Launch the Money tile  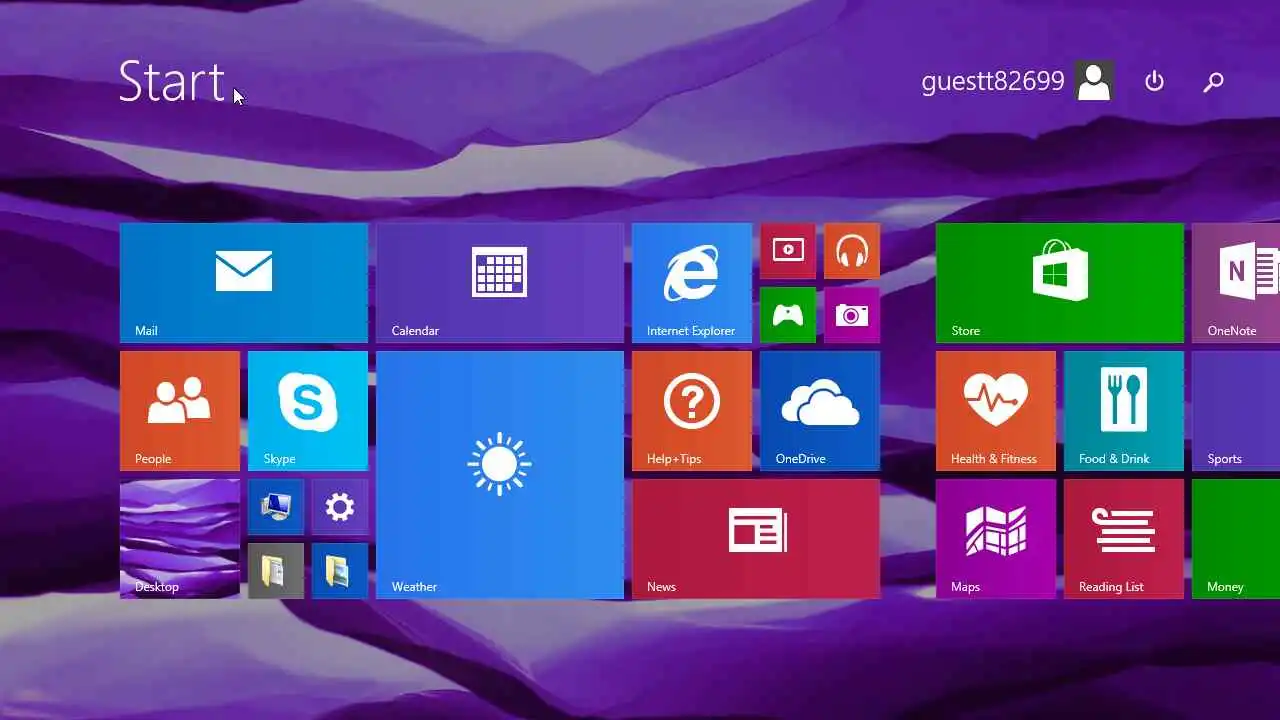[x=1236, y=539]
